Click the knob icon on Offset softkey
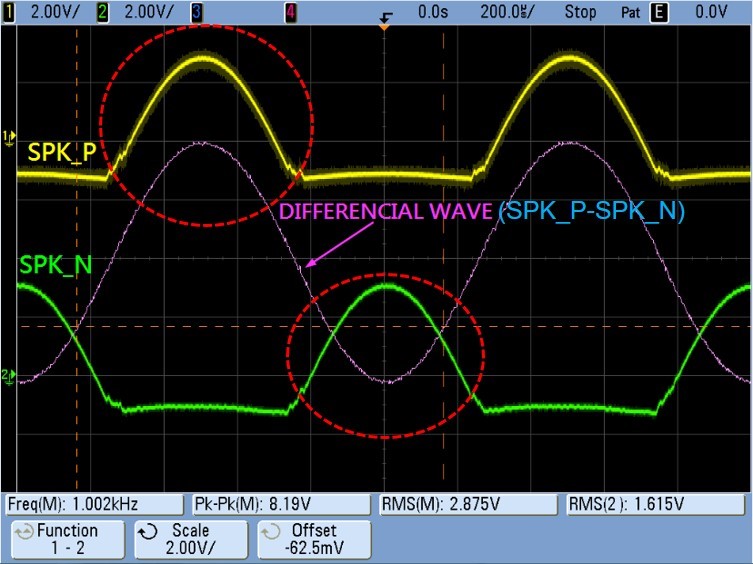 (271, 532)
